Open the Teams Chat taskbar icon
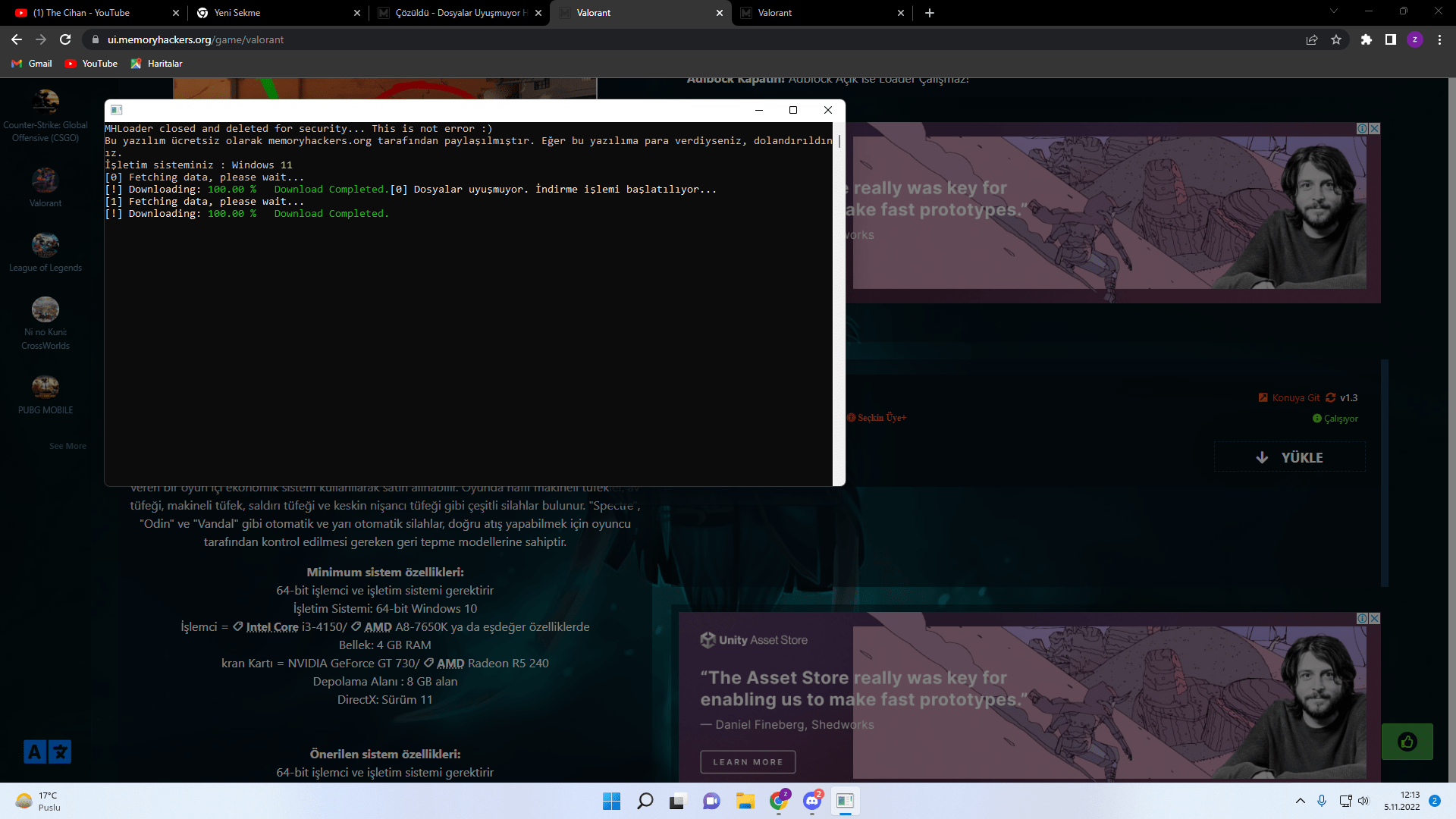The width and height of the screenshot is (1456, 819). [711, 801]
